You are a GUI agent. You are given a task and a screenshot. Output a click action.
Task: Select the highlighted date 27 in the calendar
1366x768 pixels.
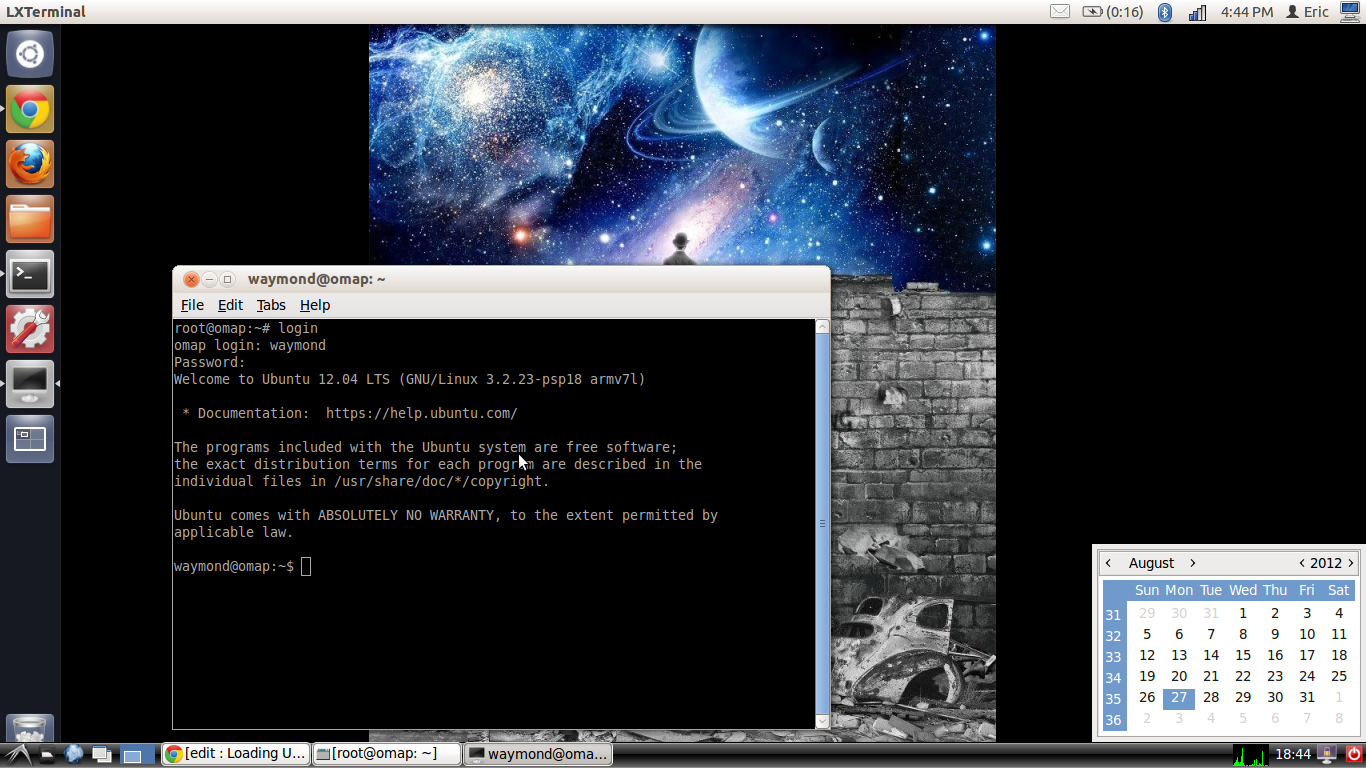coord(1178,697)
